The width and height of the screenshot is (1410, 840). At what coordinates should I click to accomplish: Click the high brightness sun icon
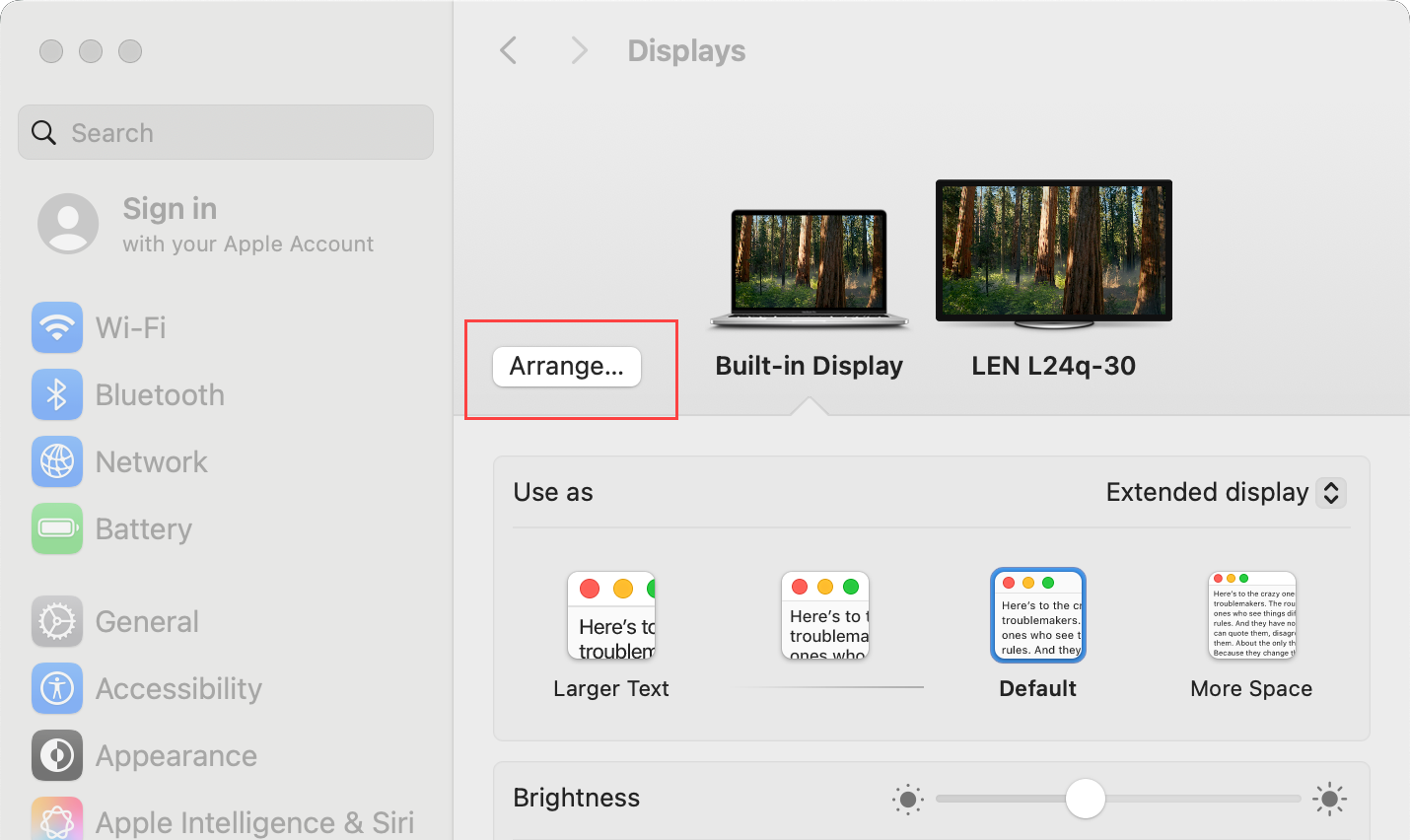click(1329, 799)
